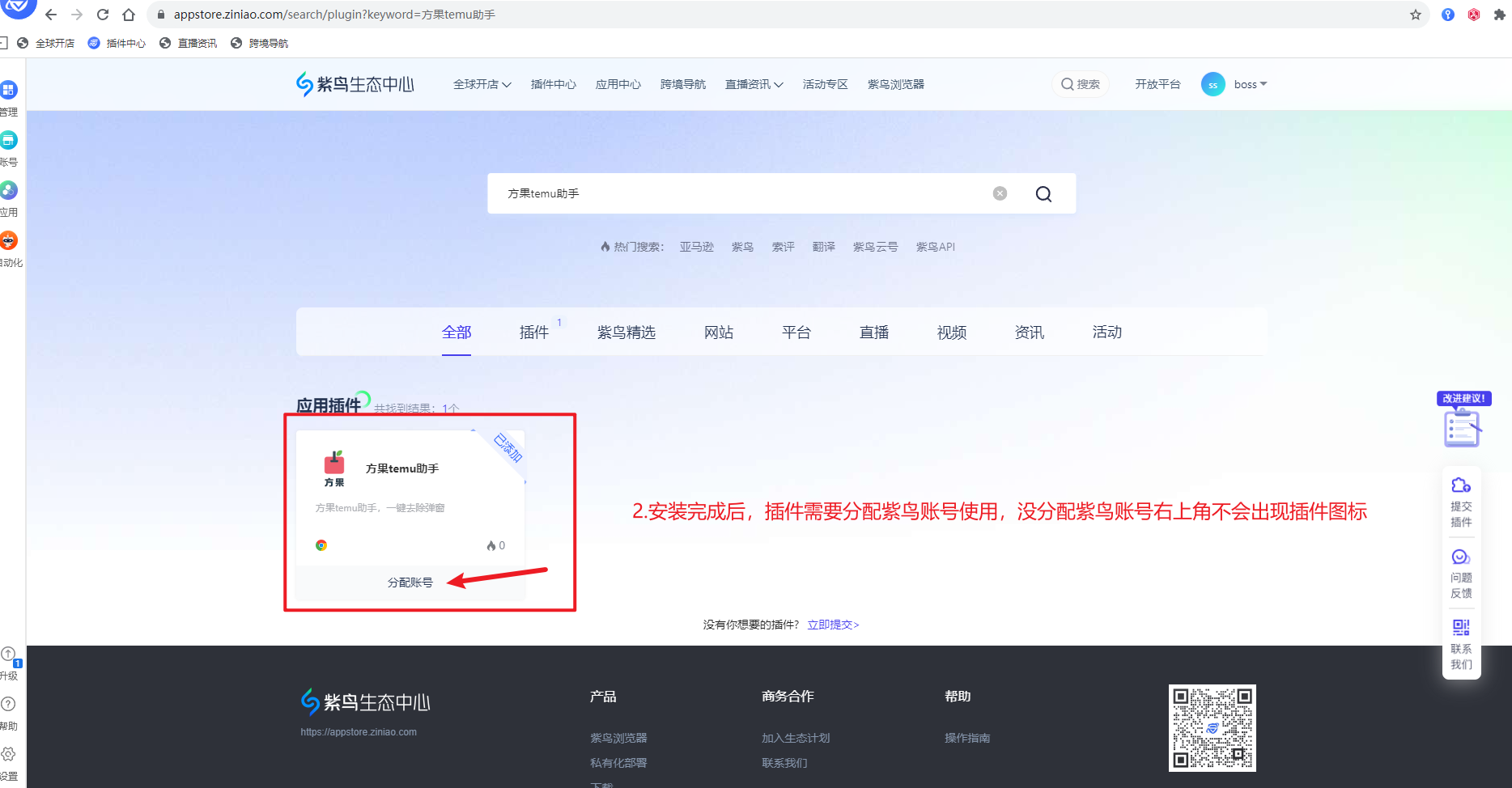The width and height of the screenshot is (1512, 788).
Task: Click the footer link 联系我们
Action: click(x=784, y=763)
